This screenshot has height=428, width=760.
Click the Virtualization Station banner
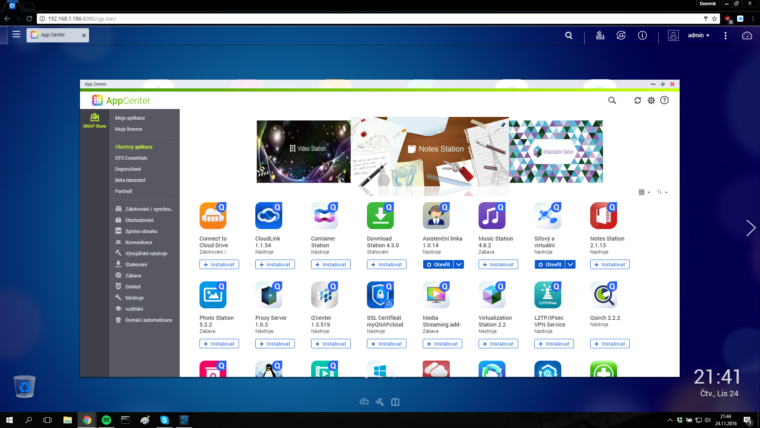556,151
